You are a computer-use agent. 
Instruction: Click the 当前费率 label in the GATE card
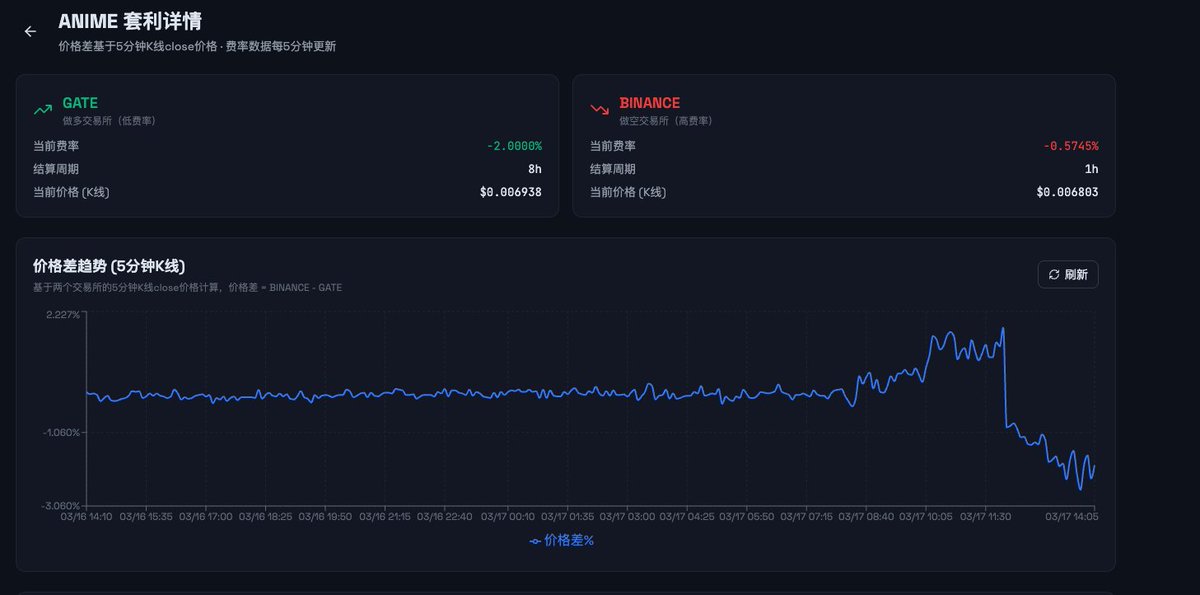pos(56,146)
